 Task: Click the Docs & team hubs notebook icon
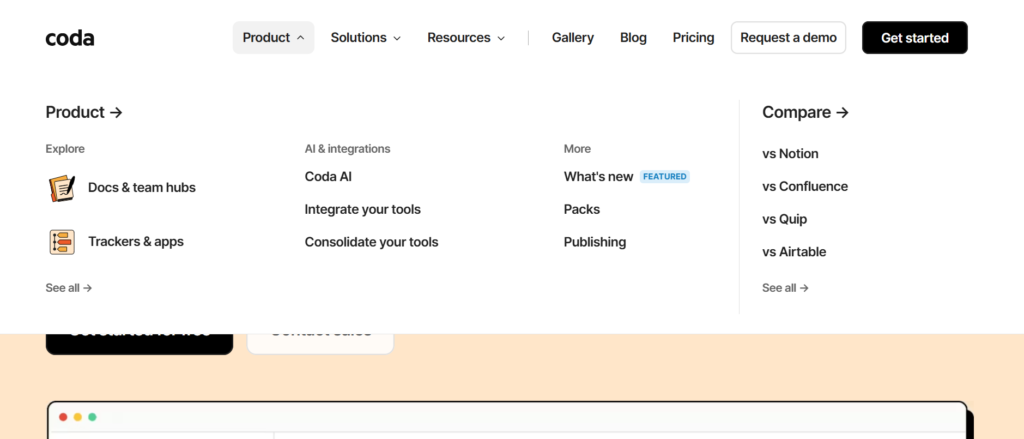click(62, 188)
